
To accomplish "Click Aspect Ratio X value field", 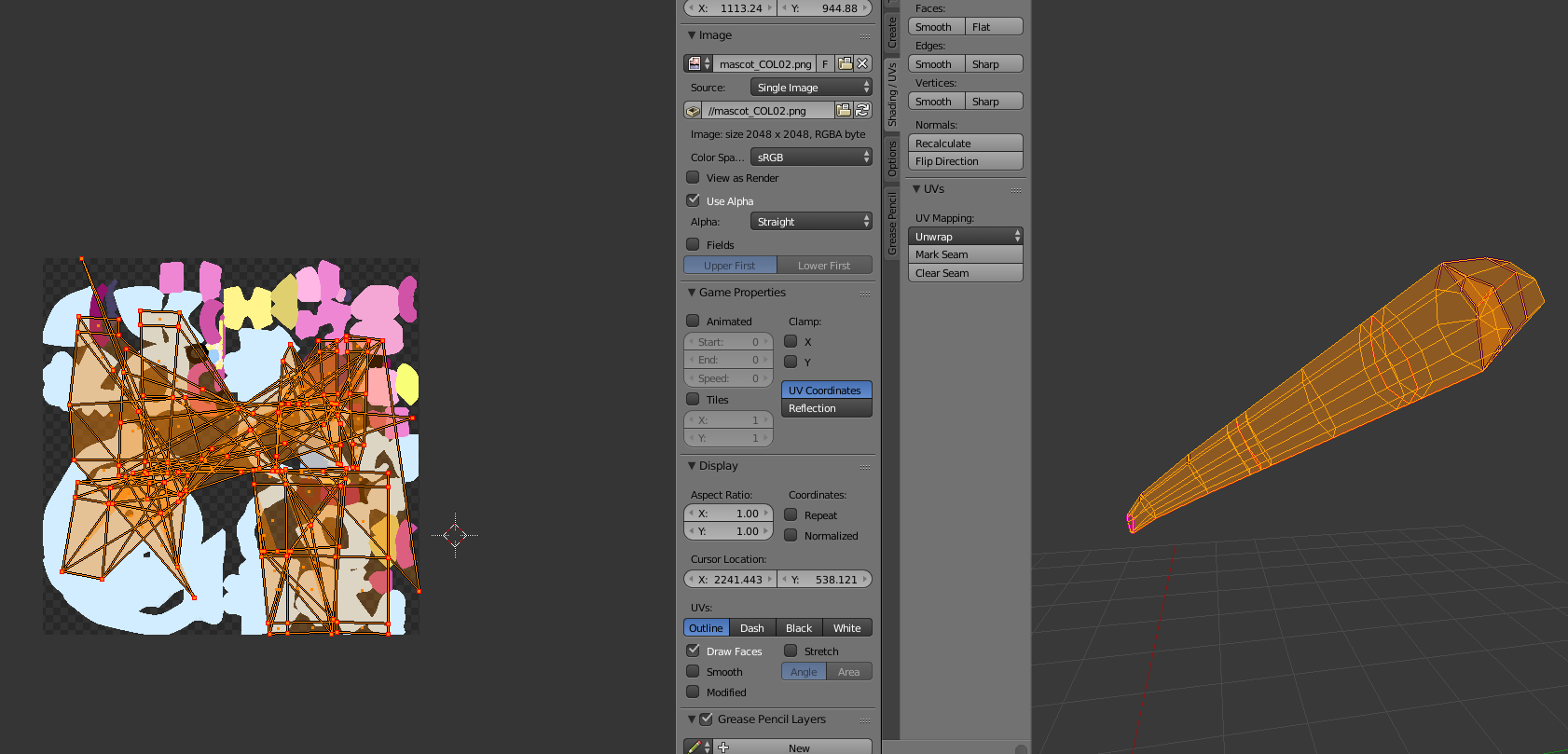I will click(729, 513).
